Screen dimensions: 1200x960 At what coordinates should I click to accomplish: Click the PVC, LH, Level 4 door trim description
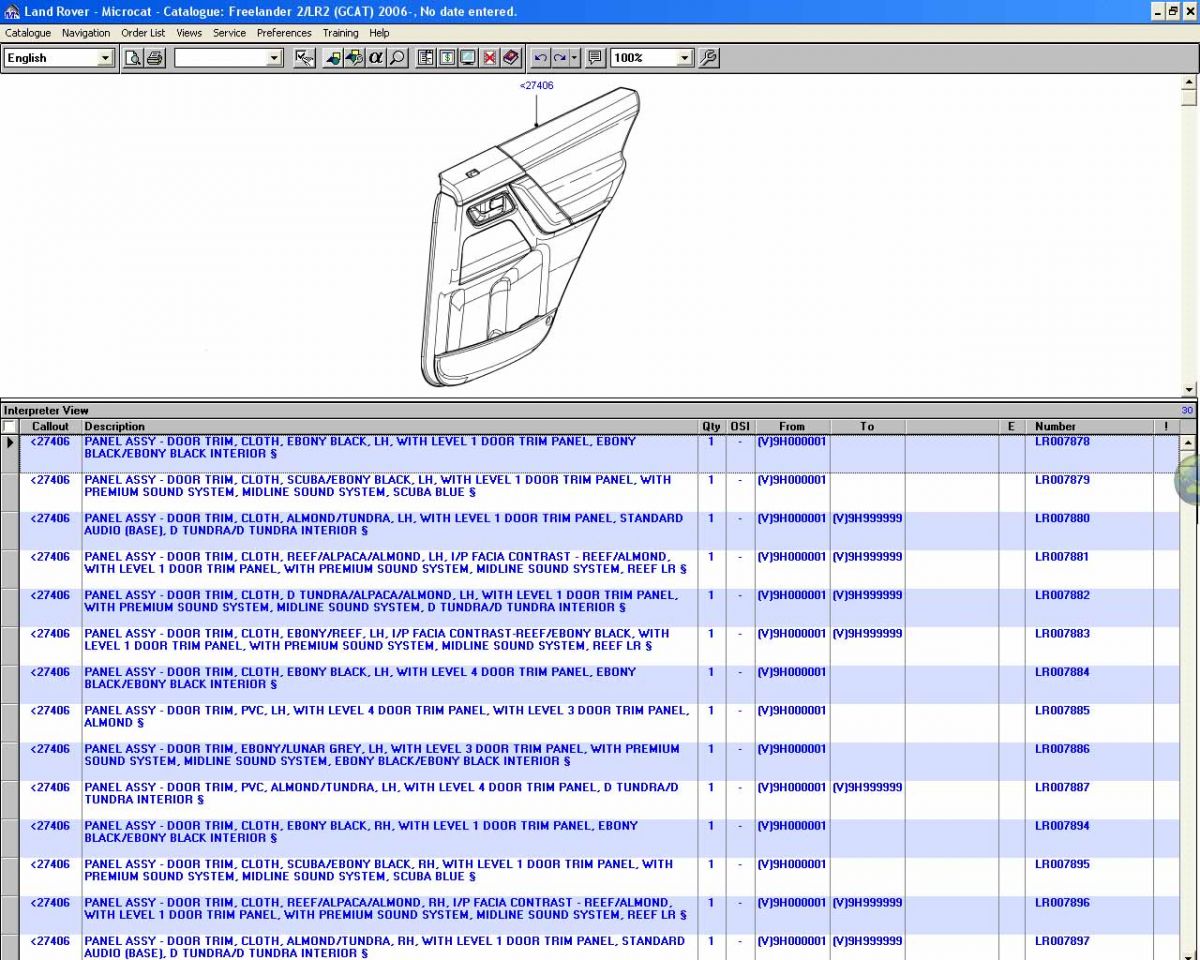click(387, 716)
